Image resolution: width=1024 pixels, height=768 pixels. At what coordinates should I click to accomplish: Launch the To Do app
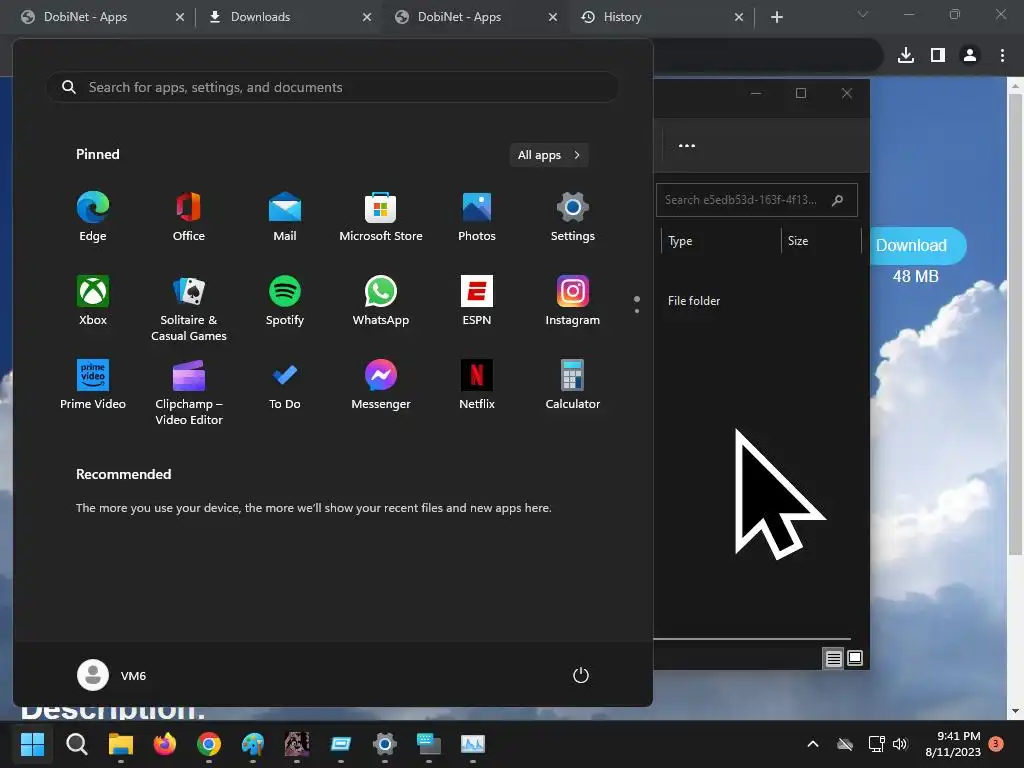(285, 385)
